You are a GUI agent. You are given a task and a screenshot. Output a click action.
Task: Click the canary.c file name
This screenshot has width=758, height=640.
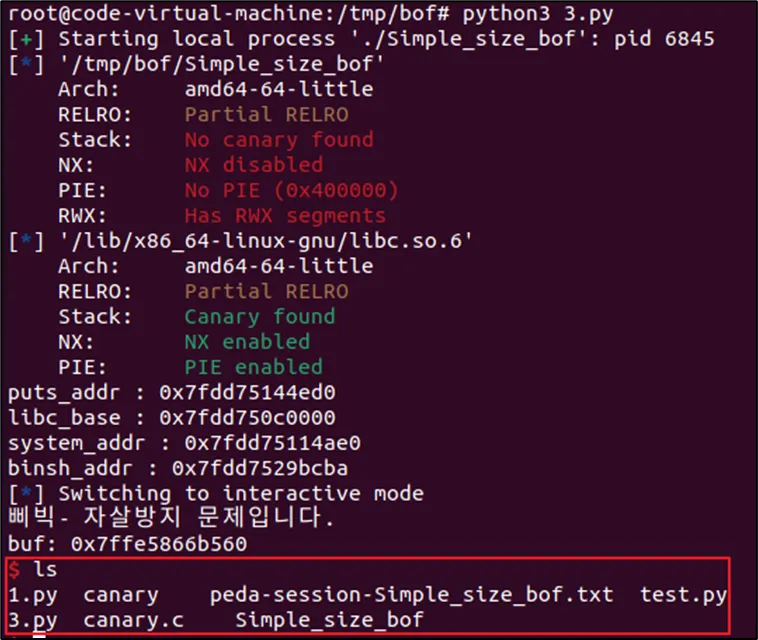(x=127, y=620)
